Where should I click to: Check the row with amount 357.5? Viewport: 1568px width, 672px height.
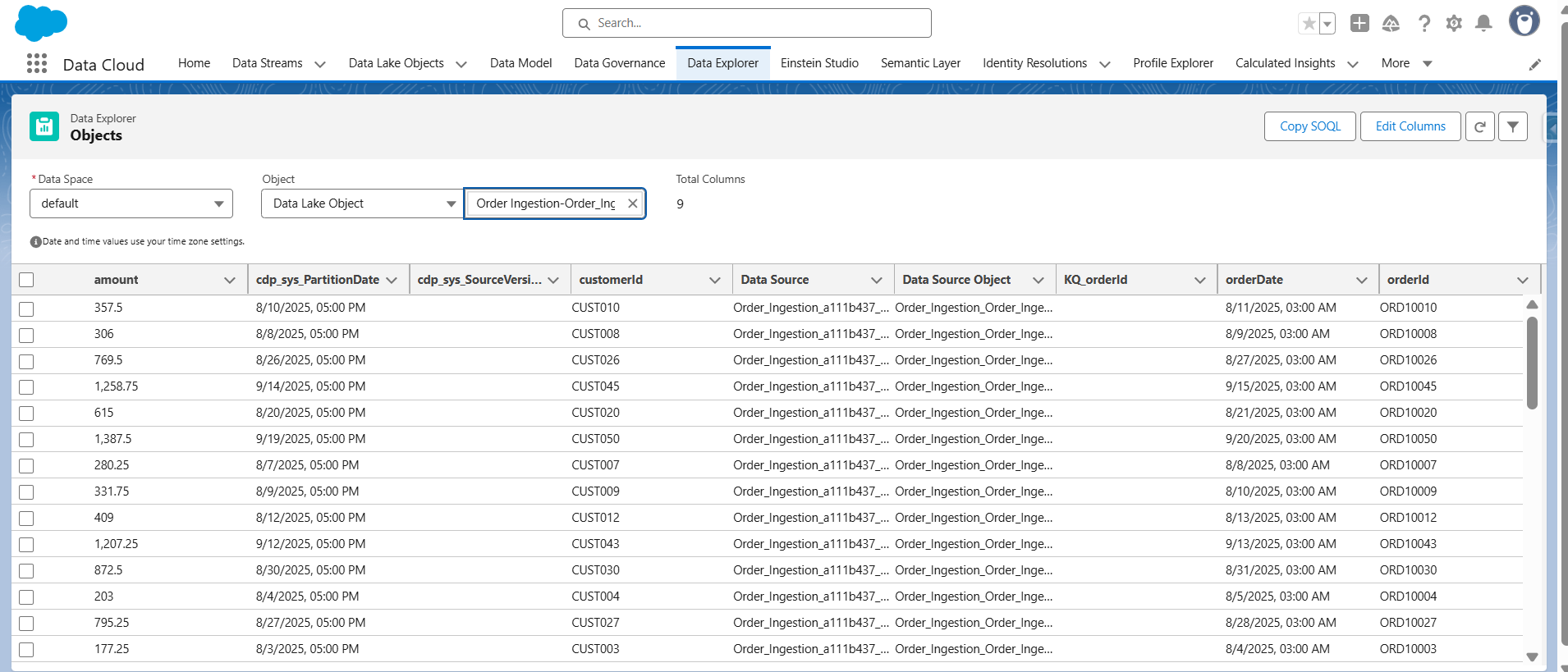point(26,309)
